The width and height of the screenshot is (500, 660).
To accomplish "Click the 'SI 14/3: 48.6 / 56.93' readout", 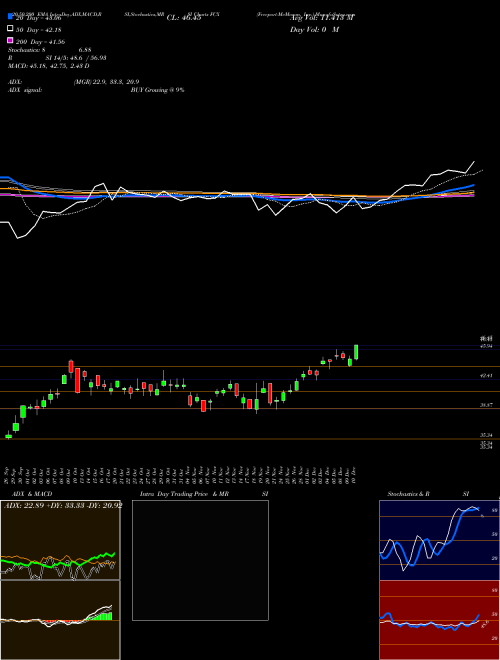I will coord(76,58).
